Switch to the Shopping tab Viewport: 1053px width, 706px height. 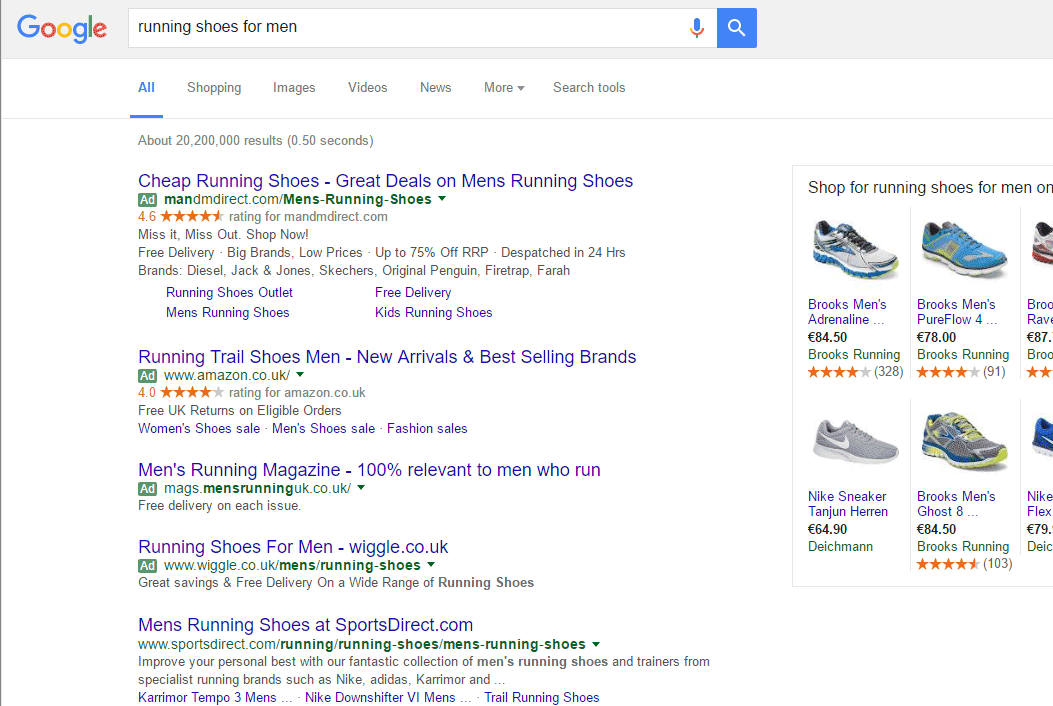(x=214, y=87)
